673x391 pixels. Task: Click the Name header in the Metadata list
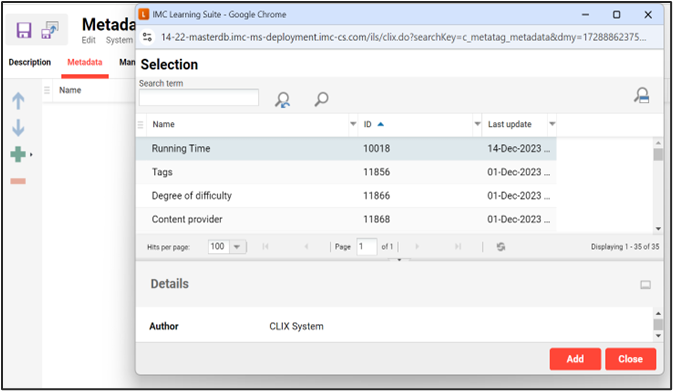coord(70,90)
